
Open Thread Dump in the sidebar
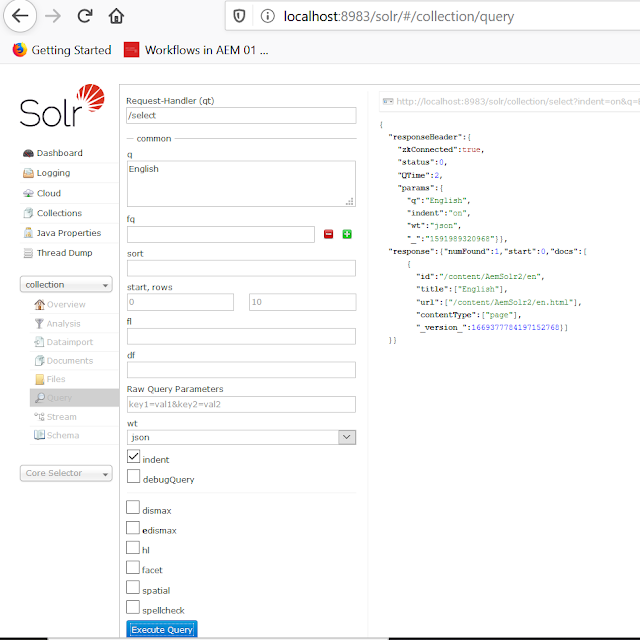[64, 253]
